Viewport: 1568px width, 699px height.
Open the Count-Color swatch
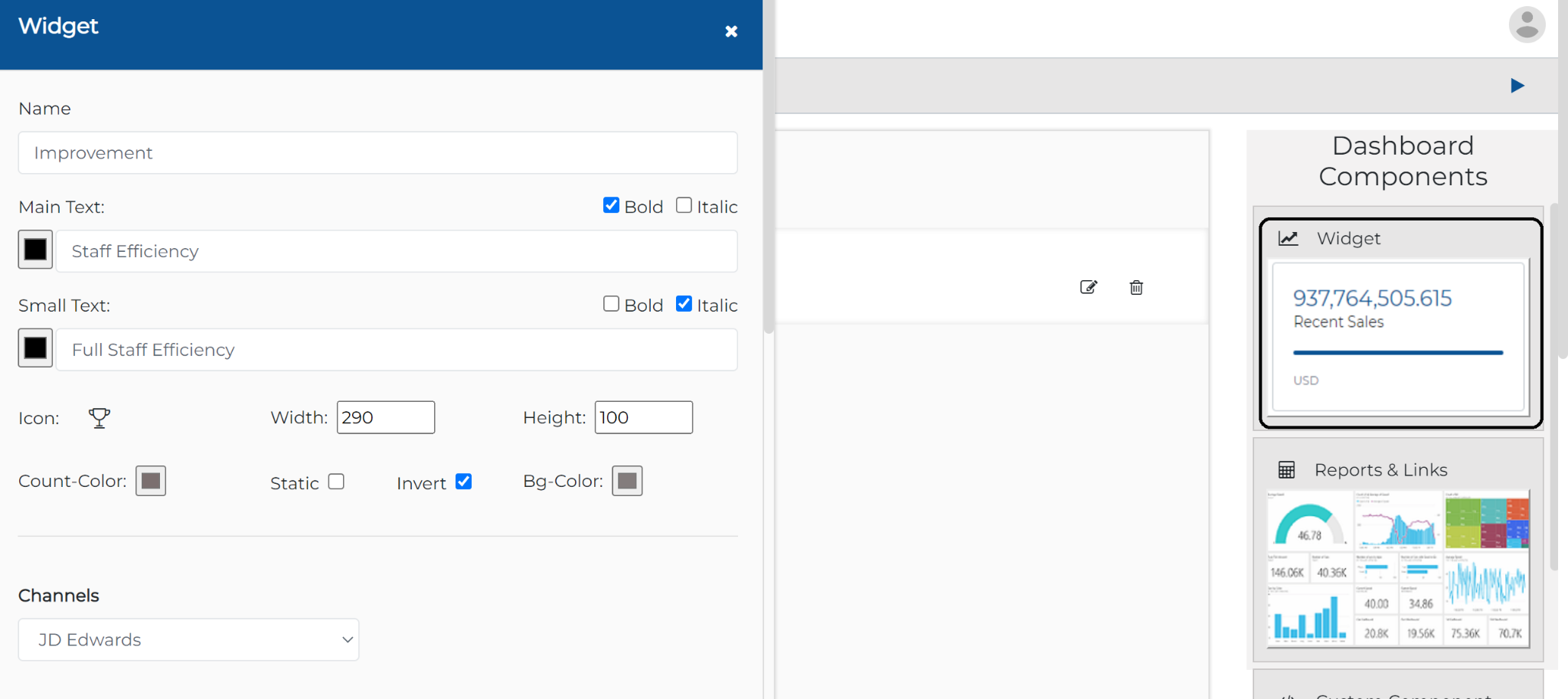(x=151, y=481)
